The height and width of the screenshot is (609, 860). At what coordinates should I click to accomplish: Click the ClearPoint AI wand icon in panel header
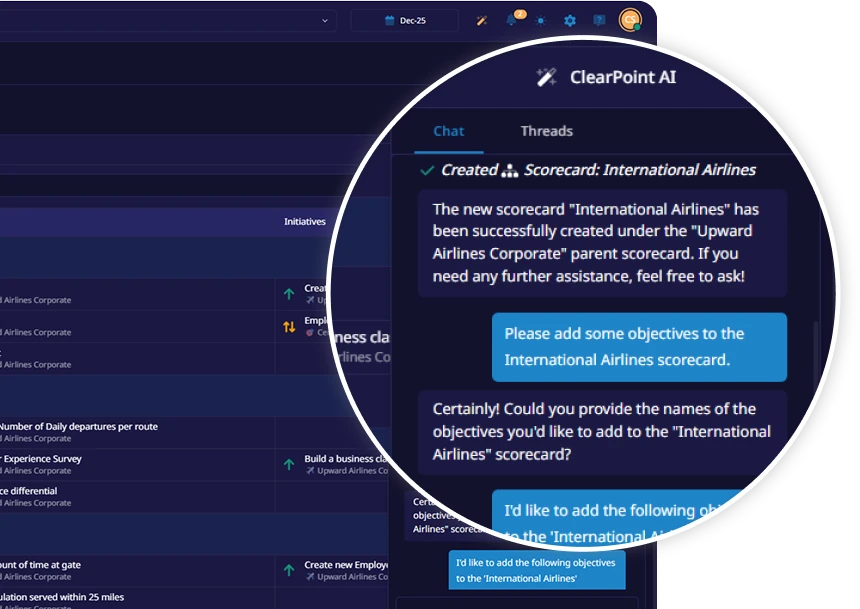tap(546, 77)
